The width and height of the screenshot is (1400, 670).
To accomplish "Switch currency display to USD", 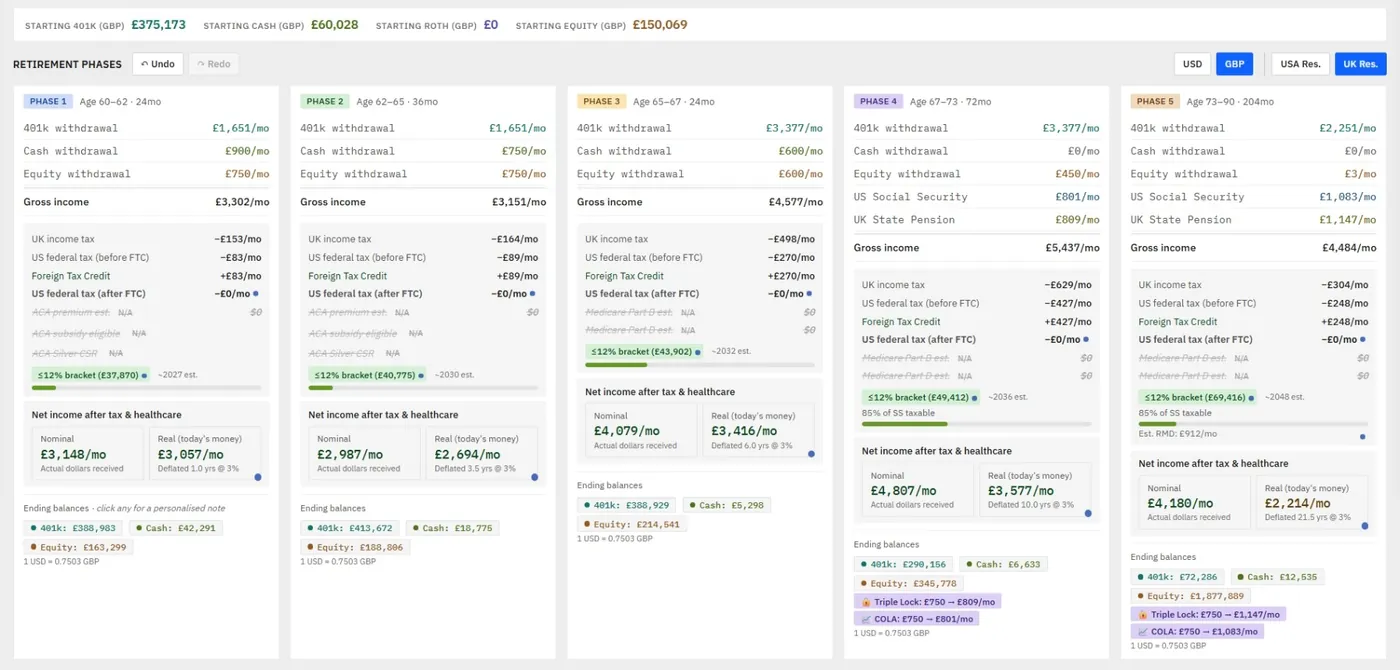I will pyautogui.click(x=1192, y=64).
